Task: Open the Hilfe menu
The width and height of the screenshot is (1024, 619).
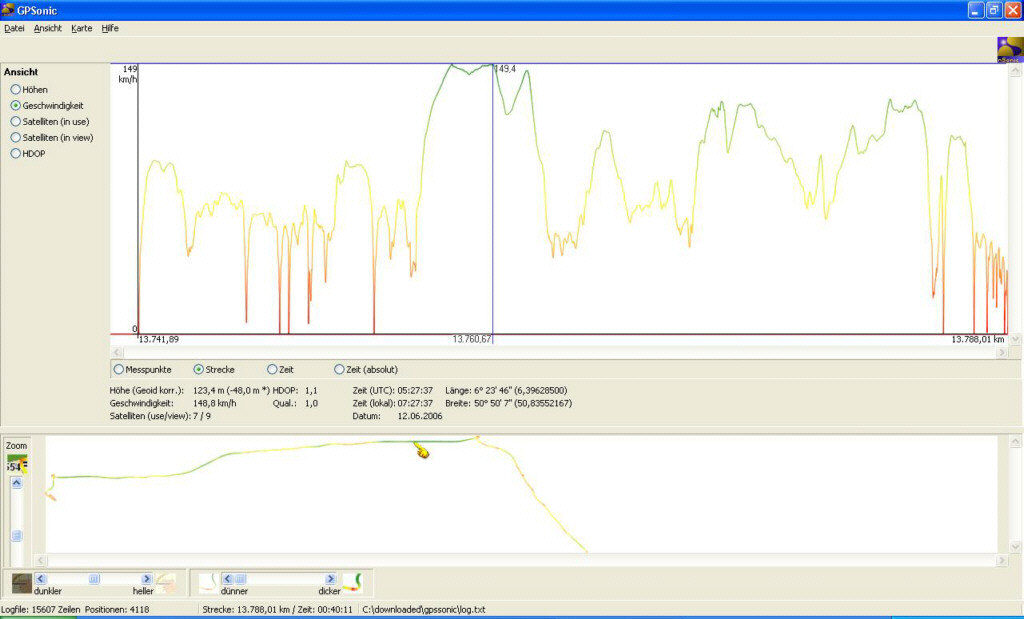Action: pyautogui.click(x=110, y=28)
